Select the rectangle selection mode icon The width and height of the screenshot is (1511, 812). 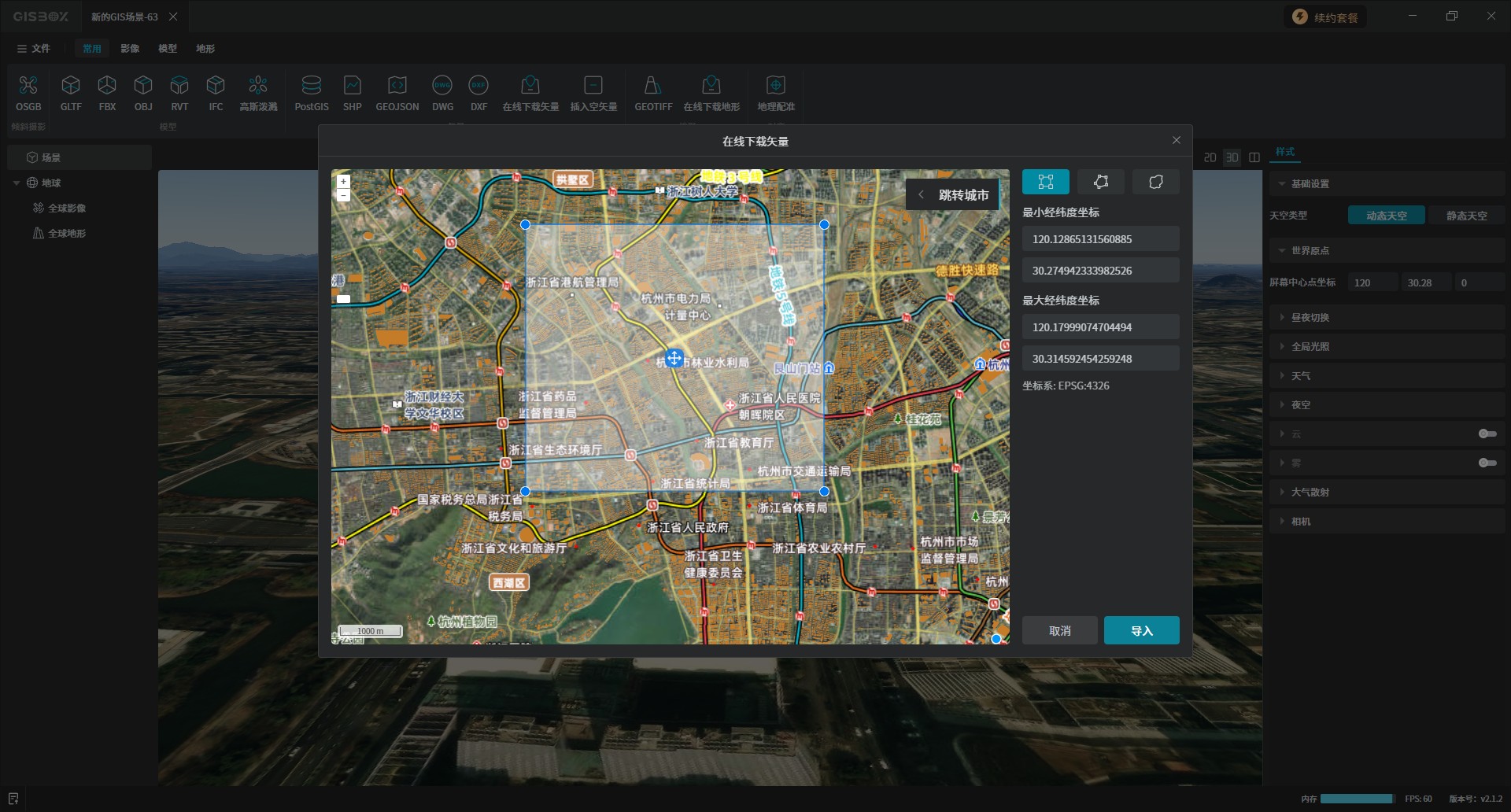pyautogui.click(x=1045, y=182)
